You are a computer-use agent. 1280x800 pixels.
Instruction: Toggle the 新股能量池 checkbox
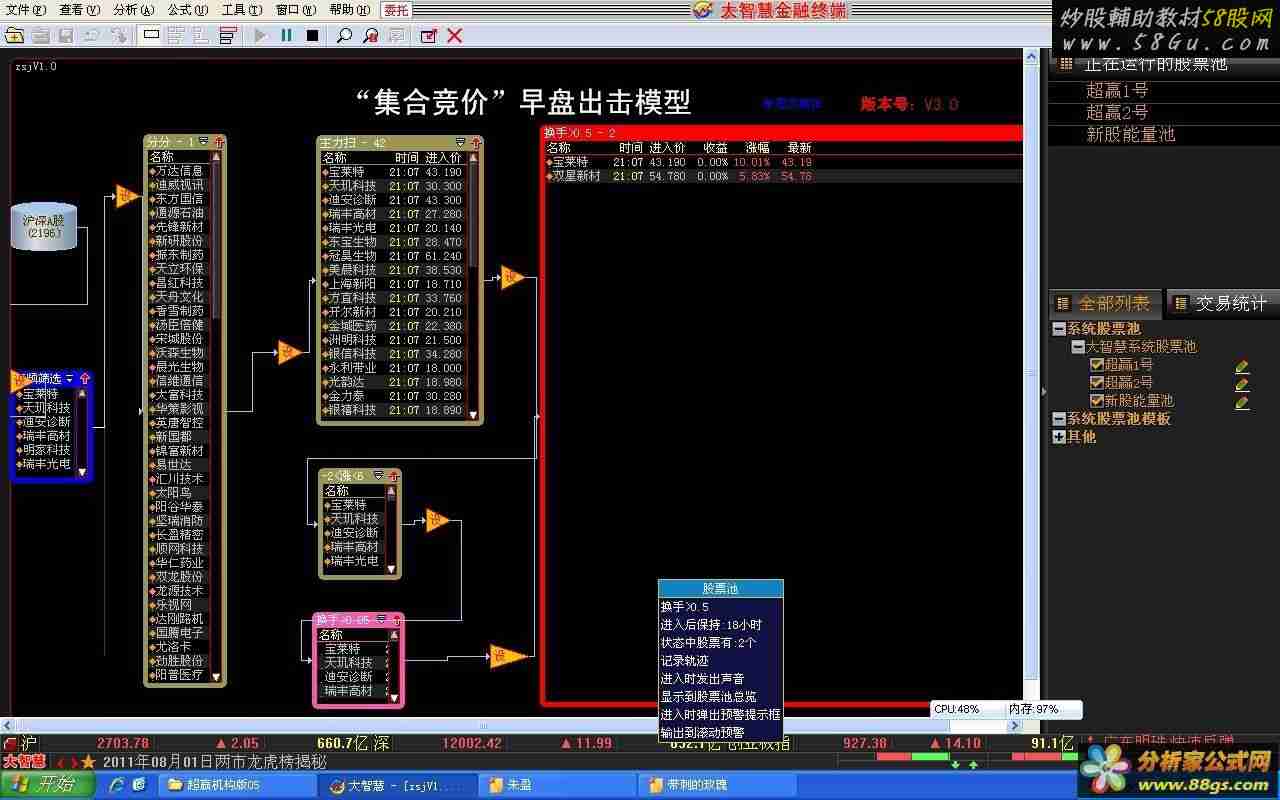(x=1097, y=401)
